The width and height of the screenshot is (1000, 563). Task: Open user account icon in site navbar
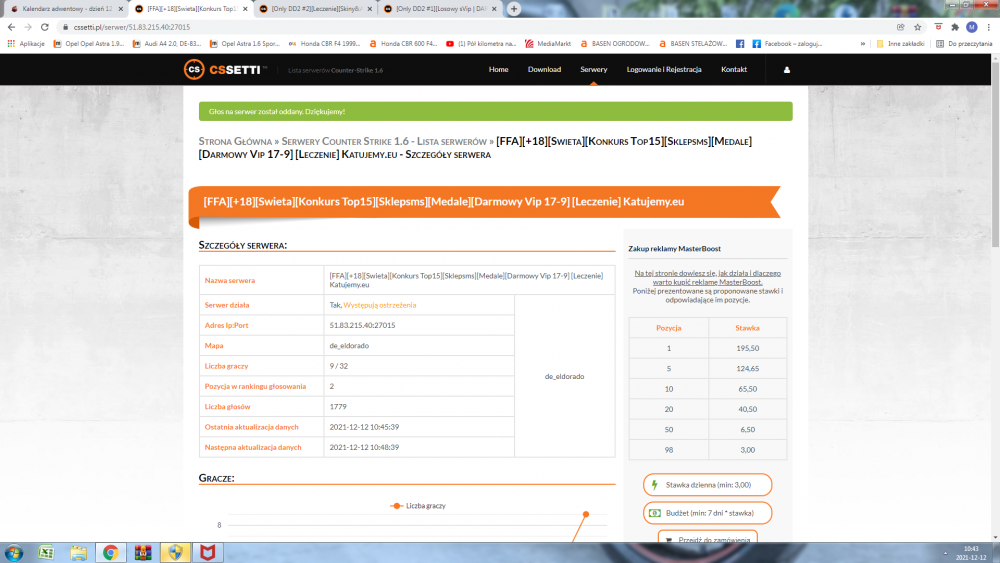786,69
